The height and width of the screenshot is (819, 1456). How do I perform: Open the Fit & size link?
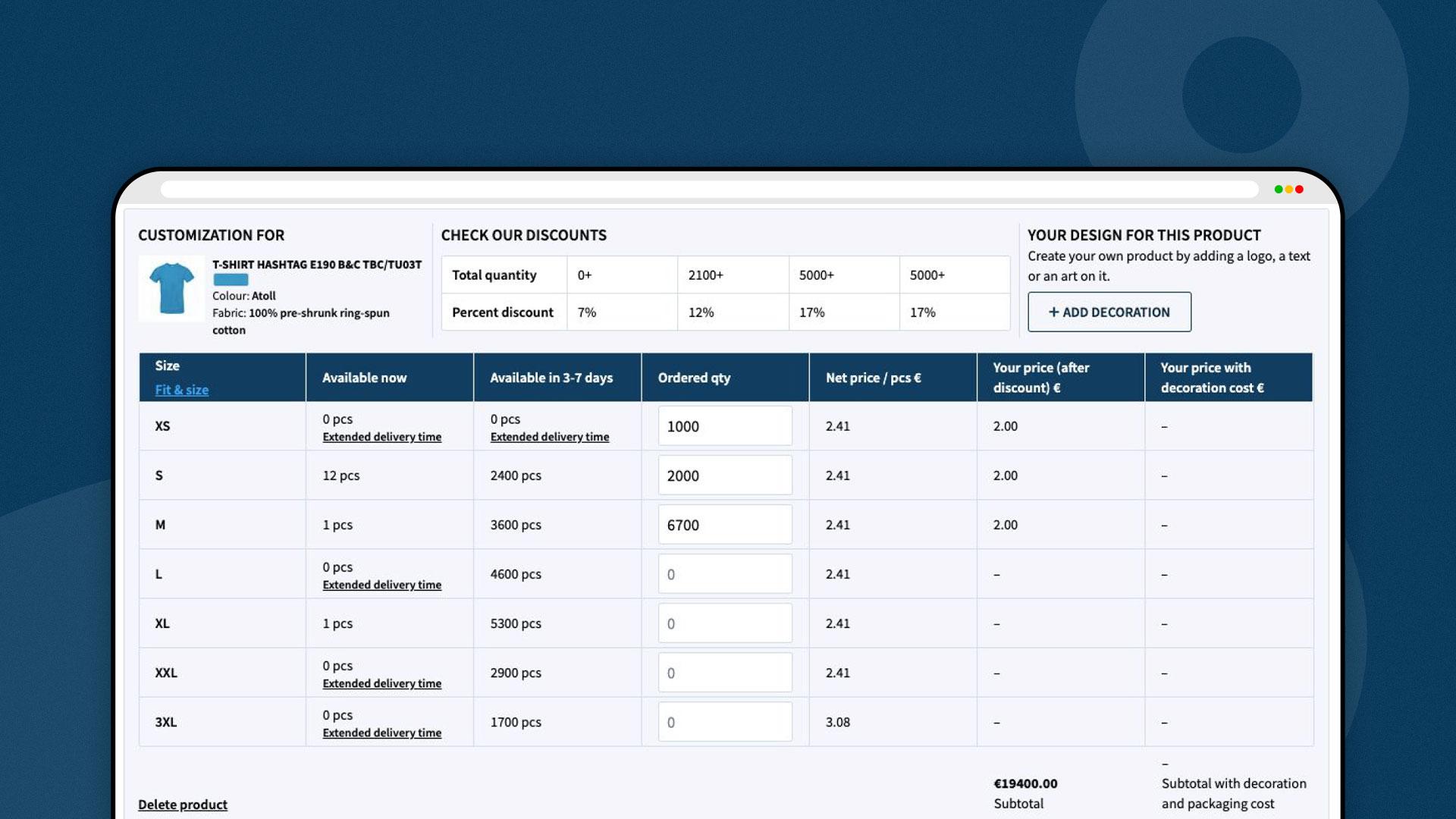[x=181, y=390]
